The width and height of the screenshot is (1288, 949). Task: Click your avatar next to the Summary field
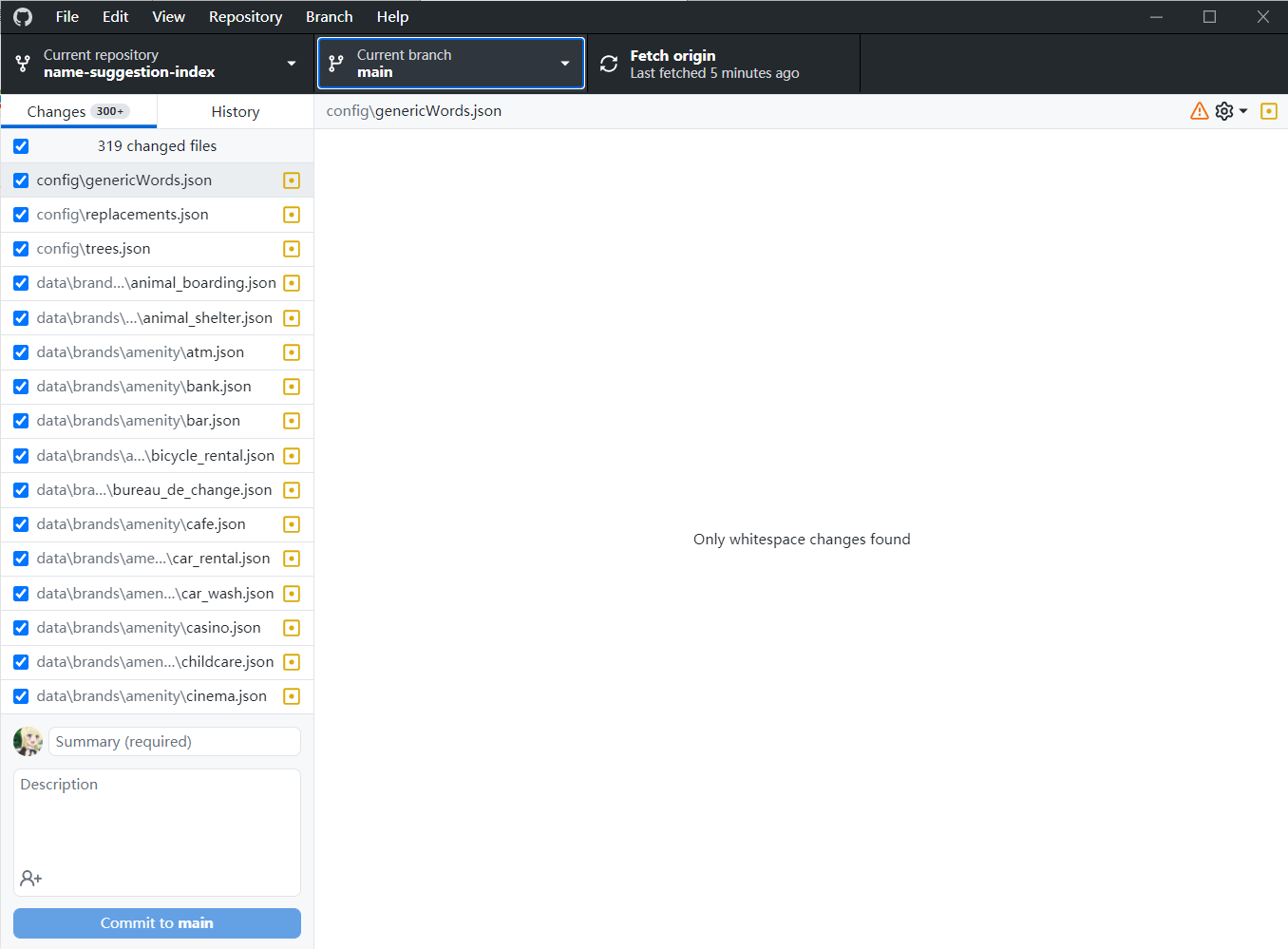(28, 741)
